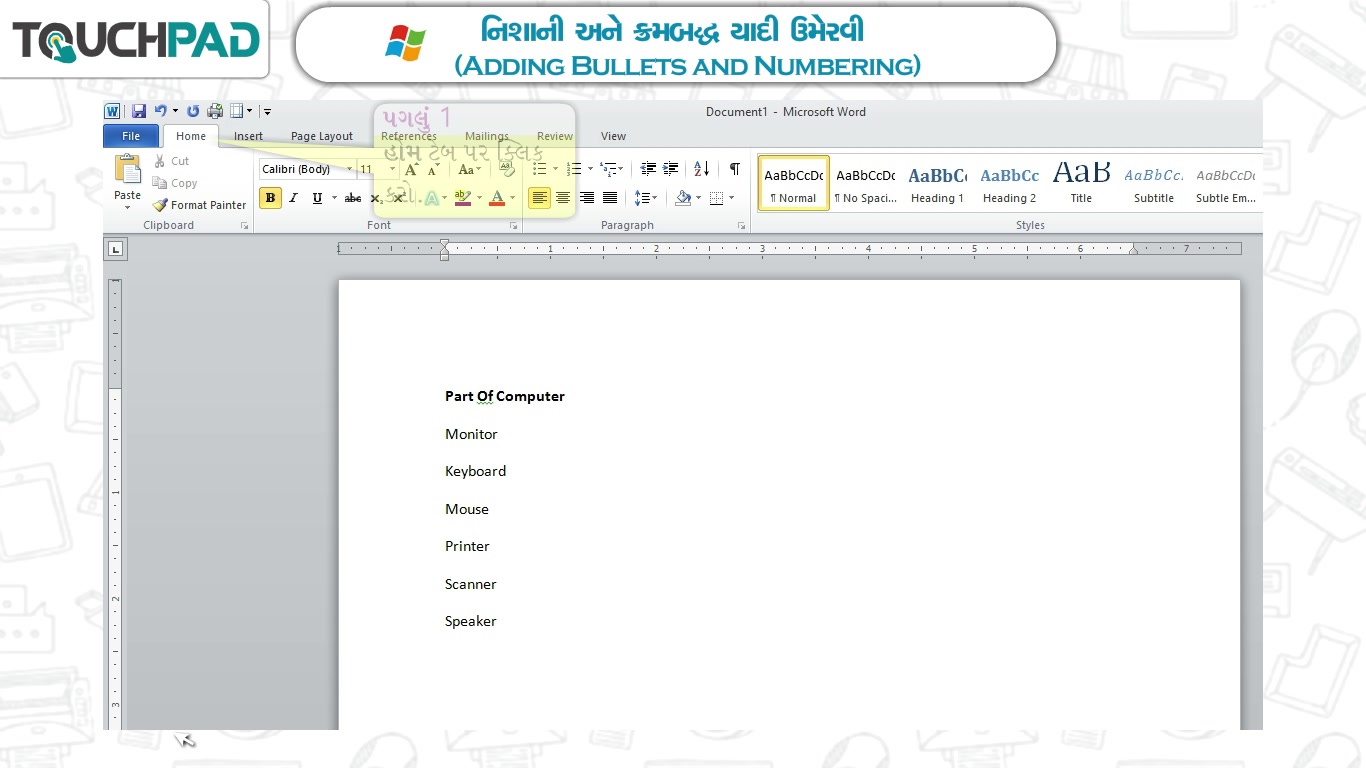Click the Copy command in Clipboard group
1366x768 pixels.
click(175, 183)
